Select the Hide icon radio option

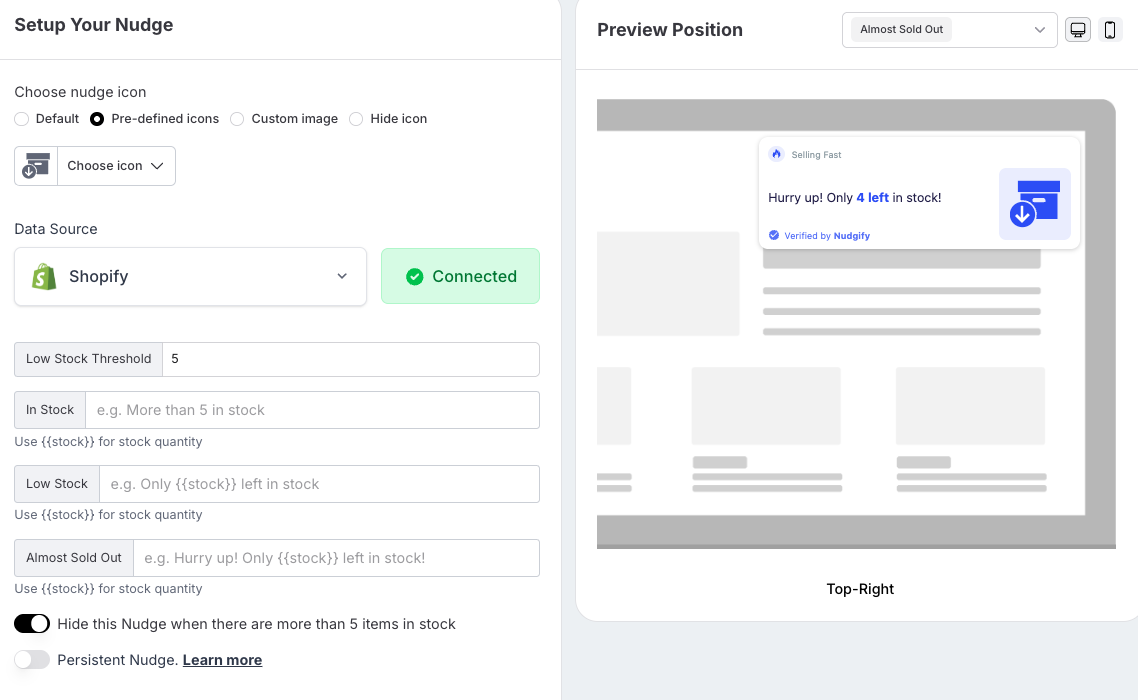356,119
